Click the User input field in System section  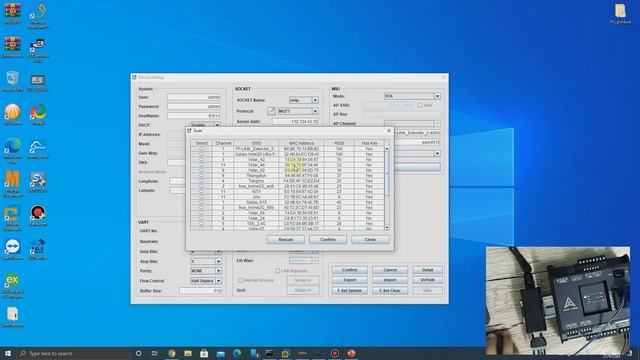coord(194,97)
